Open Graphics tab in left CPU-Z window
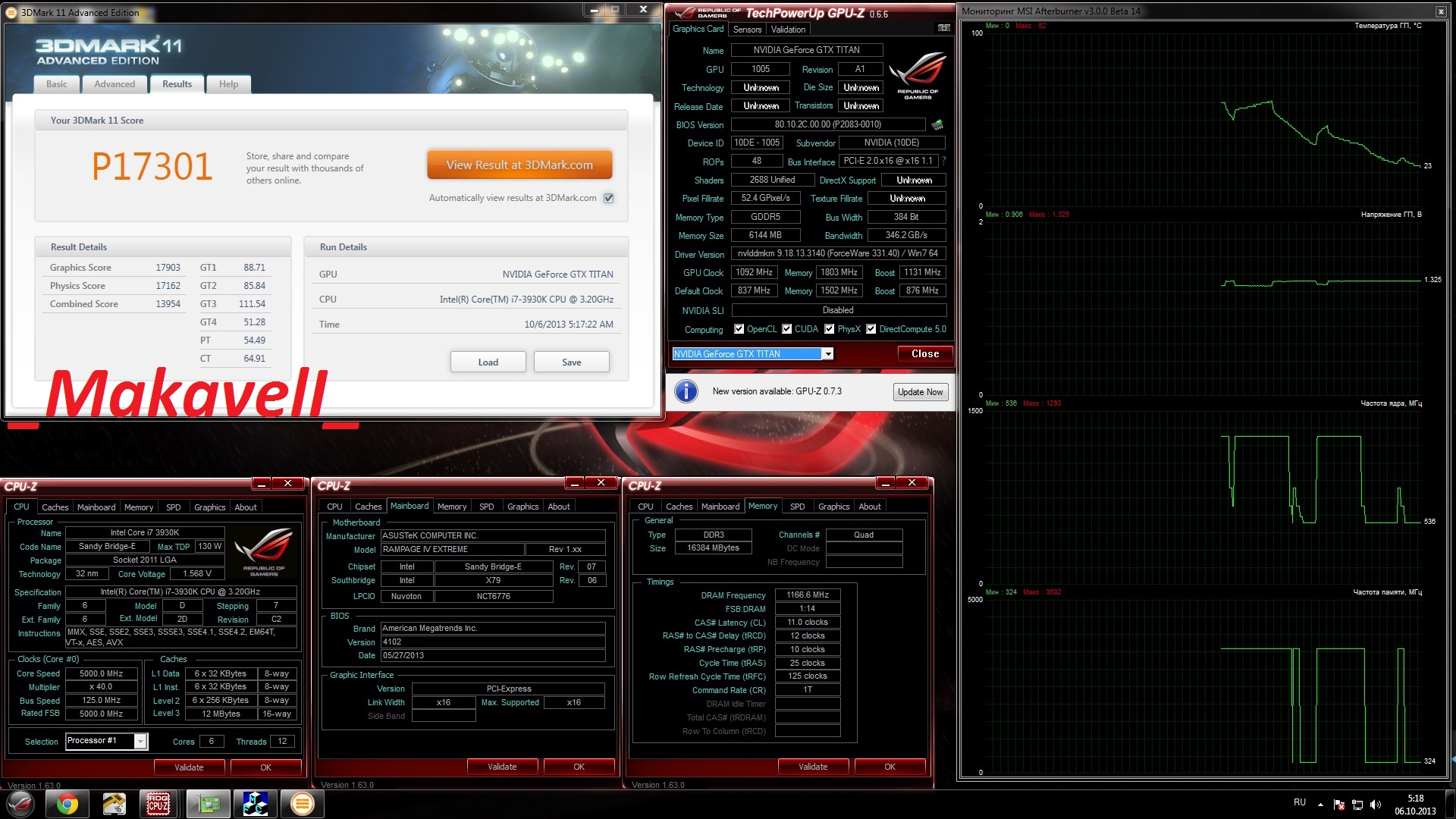 point(210,507)
